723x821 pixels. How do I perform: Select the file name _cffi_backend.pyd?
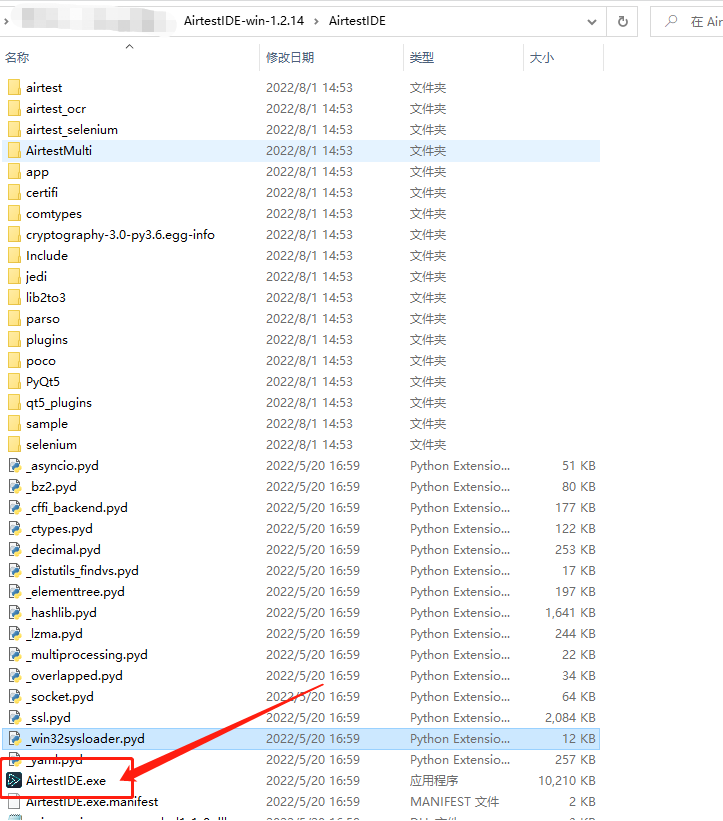(x=77, y=508)
